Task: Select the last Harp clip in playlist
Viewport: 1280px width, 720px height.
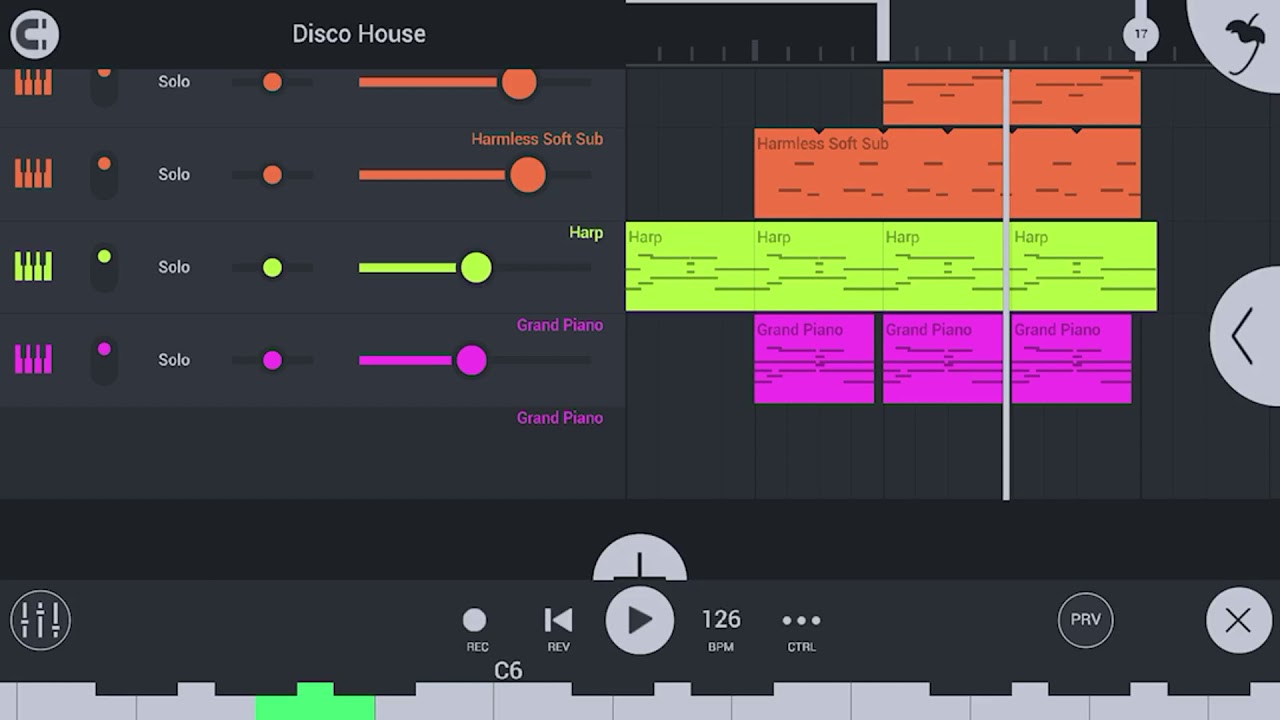Action: pyautogui.click(x=1084, y=266)
